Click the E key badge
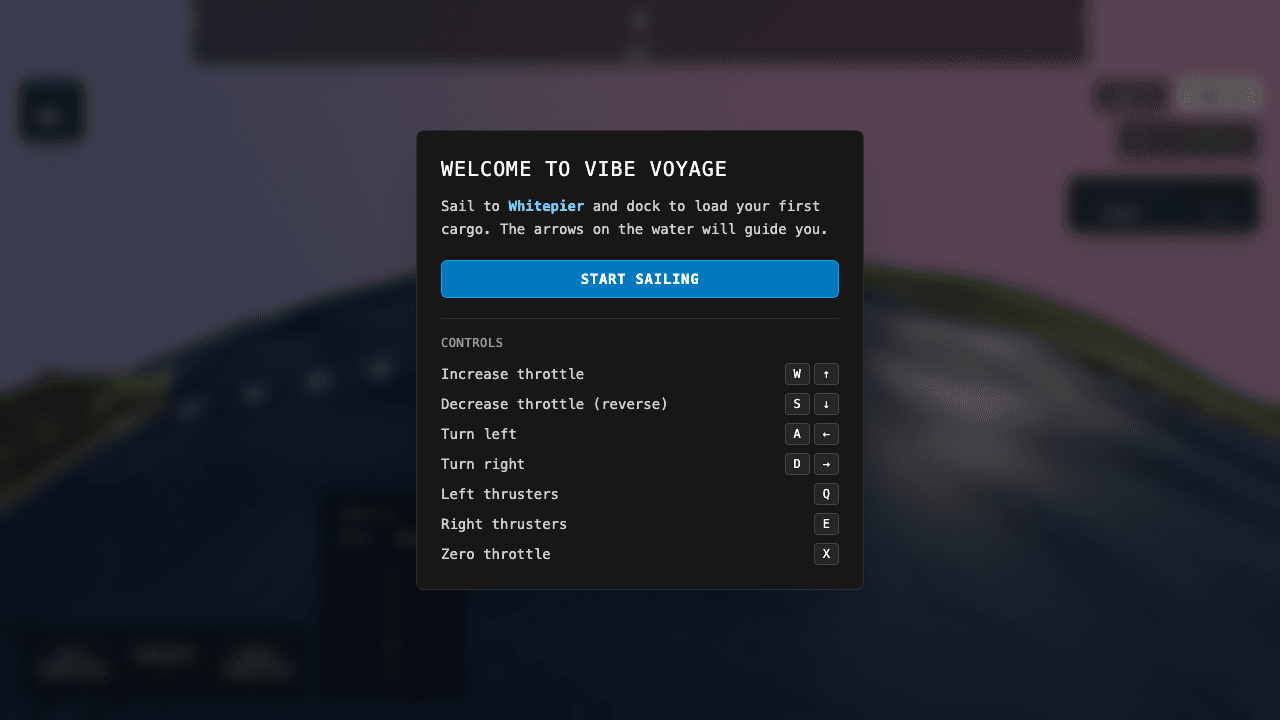 pyautogui.click(x=826, y=524)
